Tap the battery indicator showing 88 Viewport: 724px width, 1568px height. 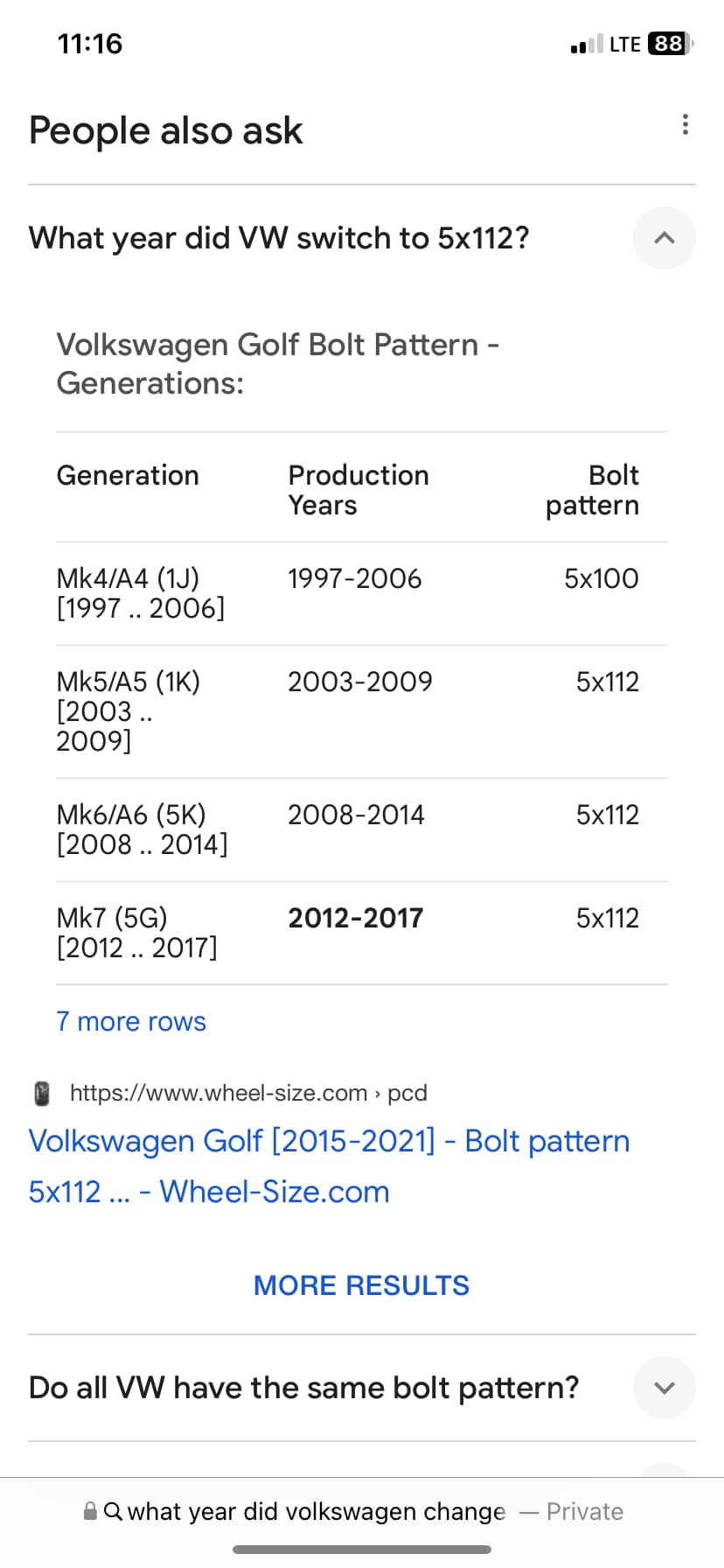click(670, 43)
